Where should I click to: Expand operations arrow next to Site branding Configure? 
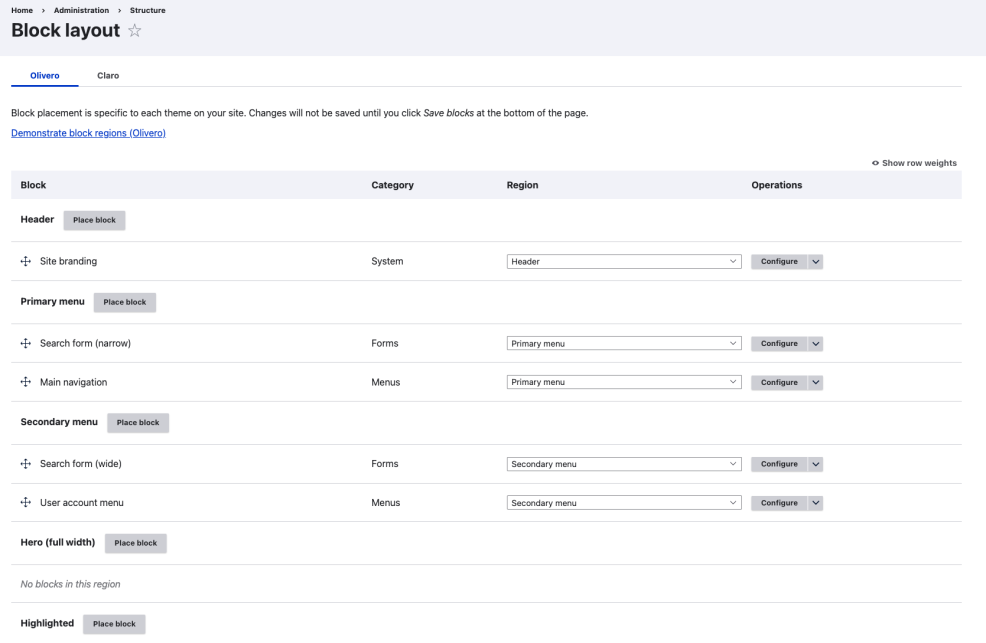coord(815,262)
